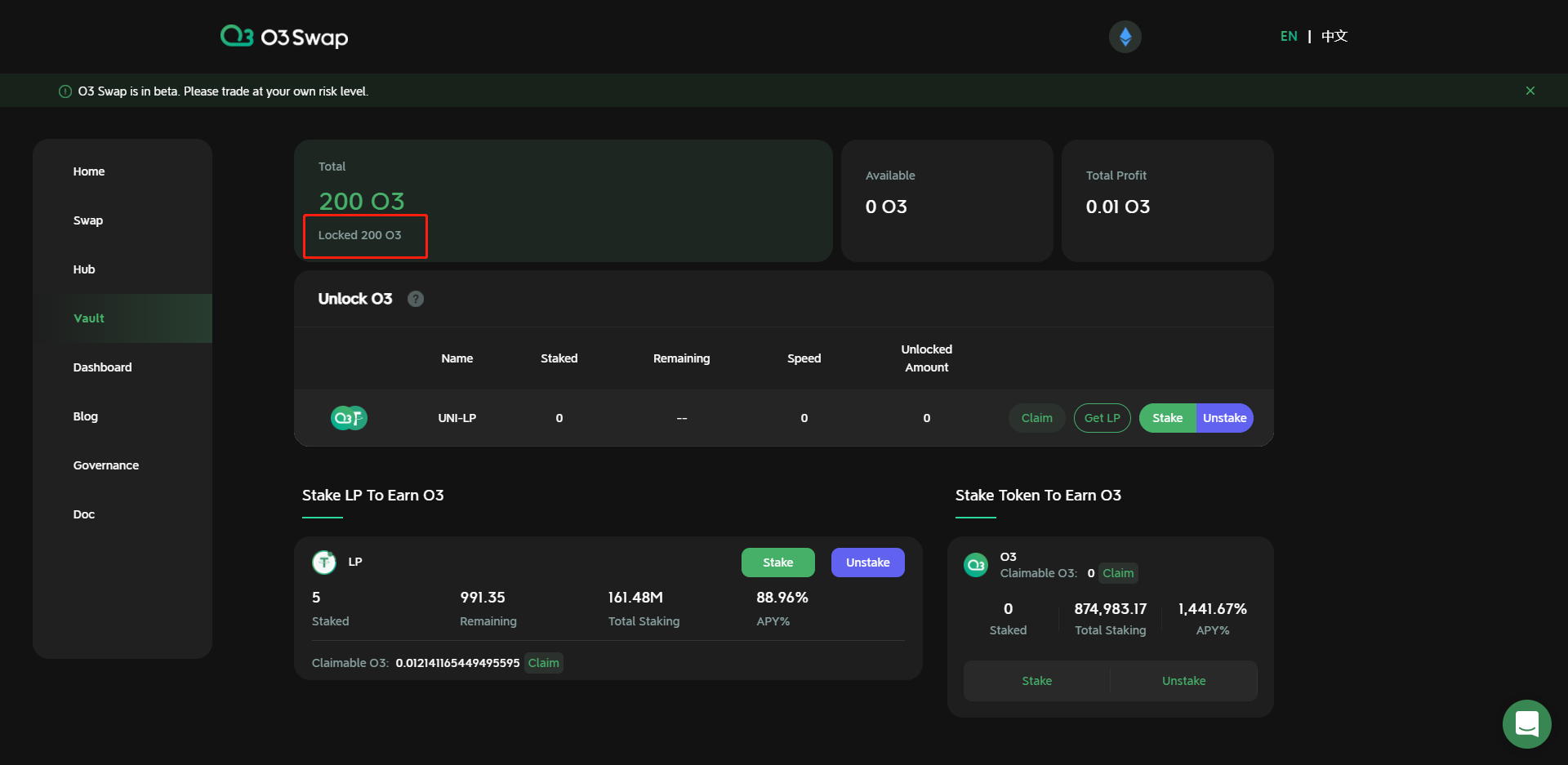Image resolution: width=1568 pixels, height=765 pixels.
Task: Click the 161.48M Total Staking value
Action: (635, 598)
